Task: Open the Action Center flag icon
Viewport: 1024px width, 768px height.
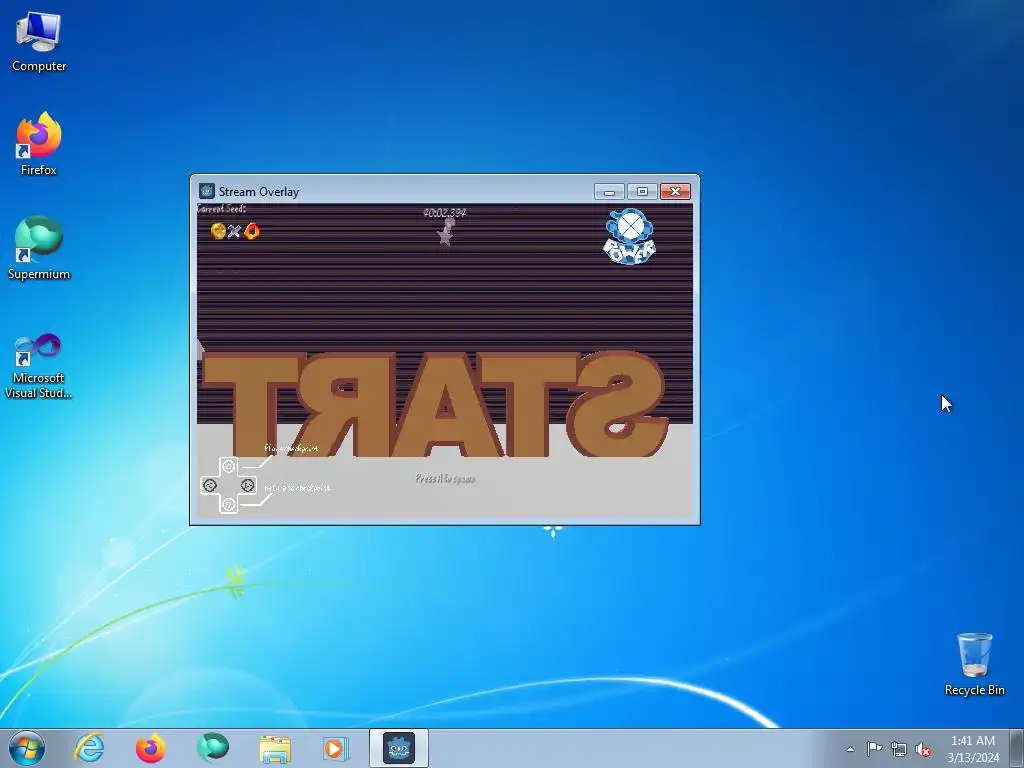Action: point(874,748)
